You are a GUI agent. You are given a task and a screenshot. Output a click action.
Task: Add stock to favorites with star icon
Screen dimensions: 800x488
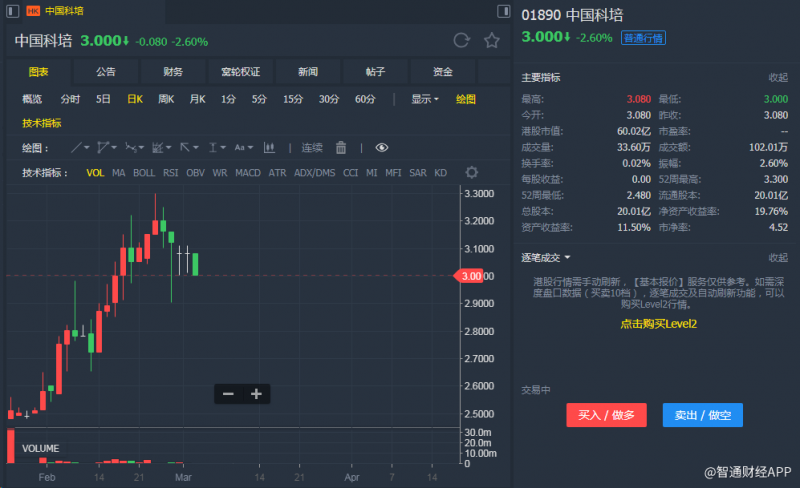click(x=492, y=40)
